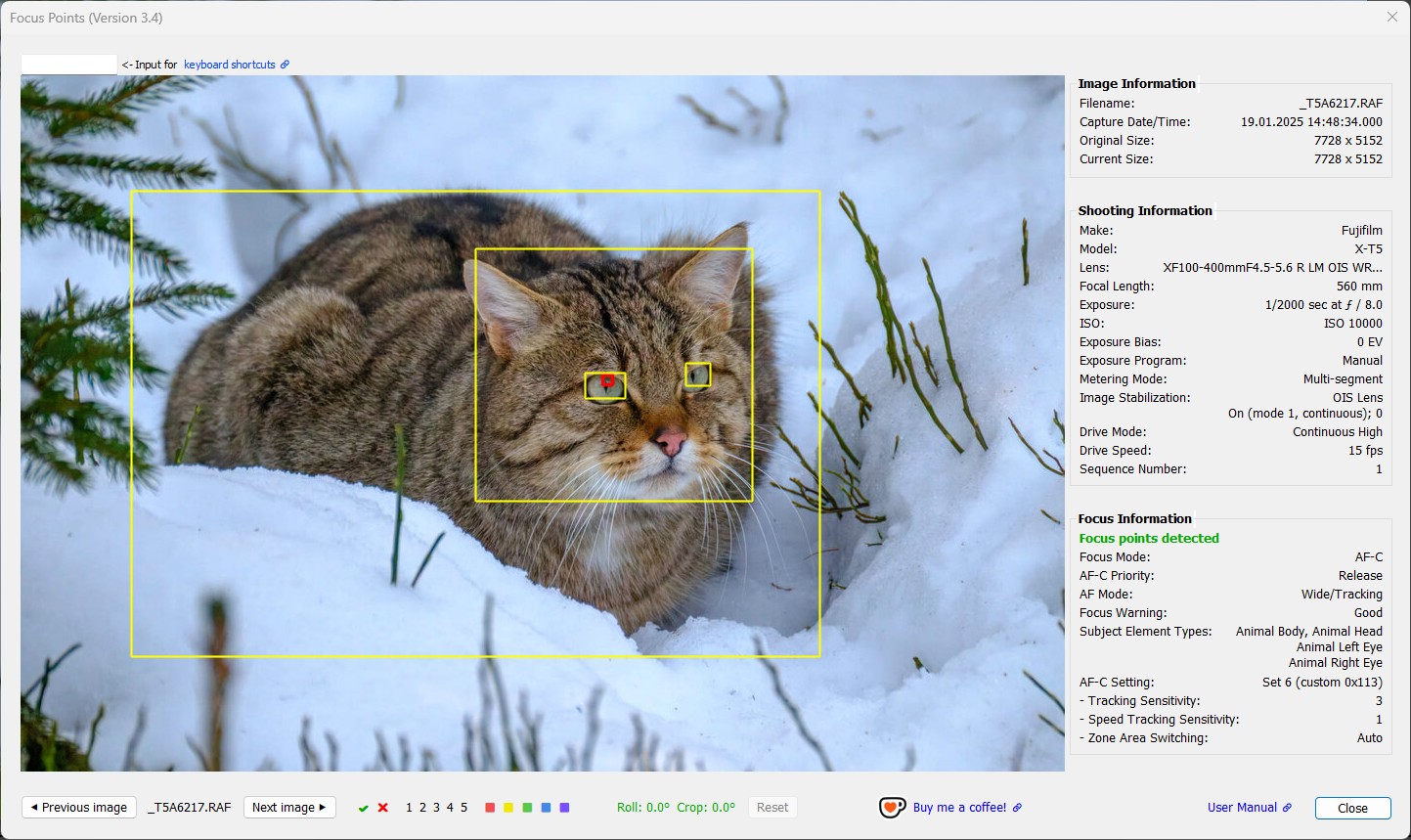Set rating to 3 stars
1411x840 pixels.
(x=436, y=808)
